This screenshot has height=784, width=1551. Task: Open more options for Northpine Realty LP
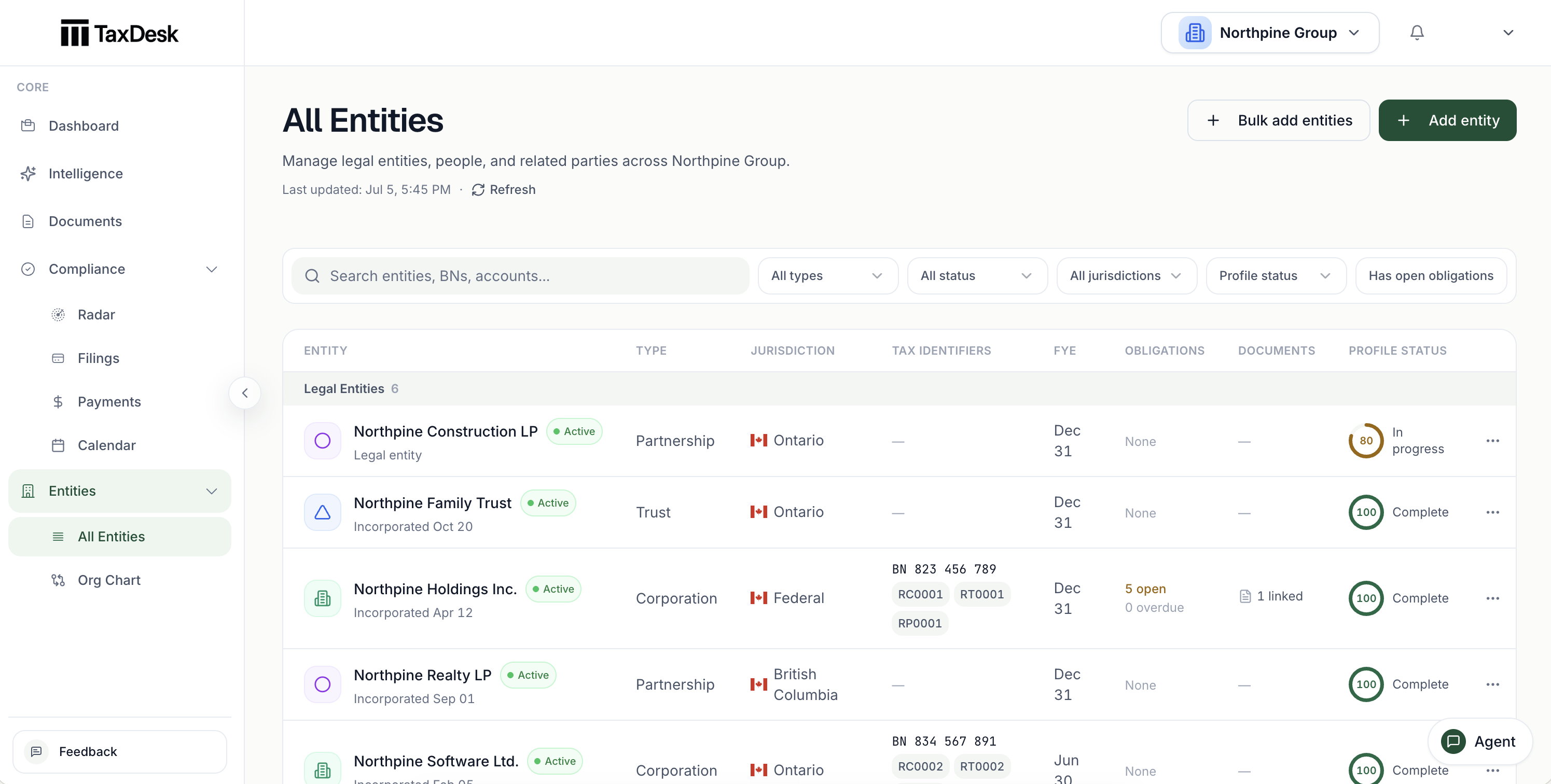click(x=1492, y=684)
